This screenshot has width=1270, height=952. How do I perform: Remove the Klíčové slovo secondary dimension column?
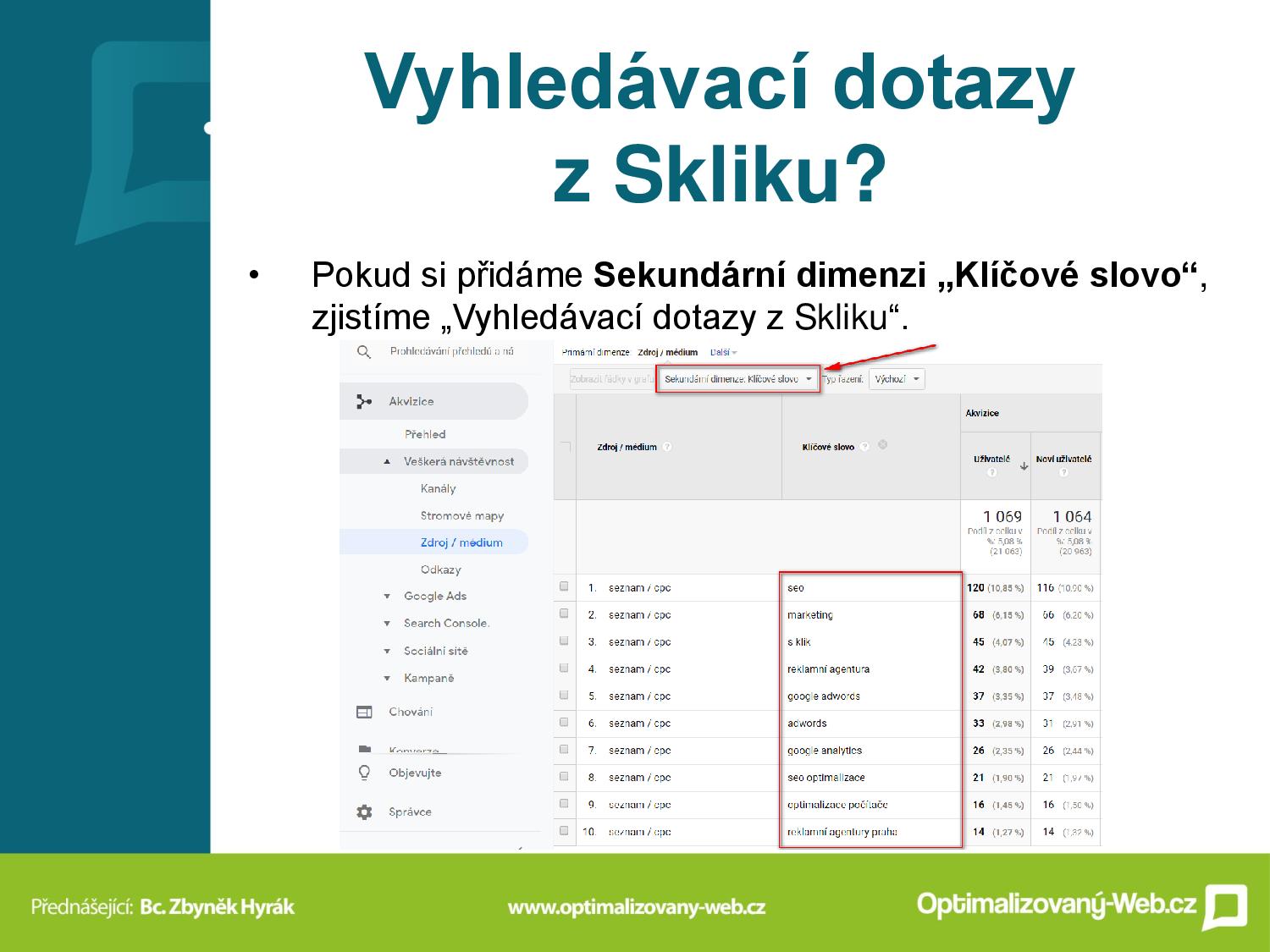point(882,444)
